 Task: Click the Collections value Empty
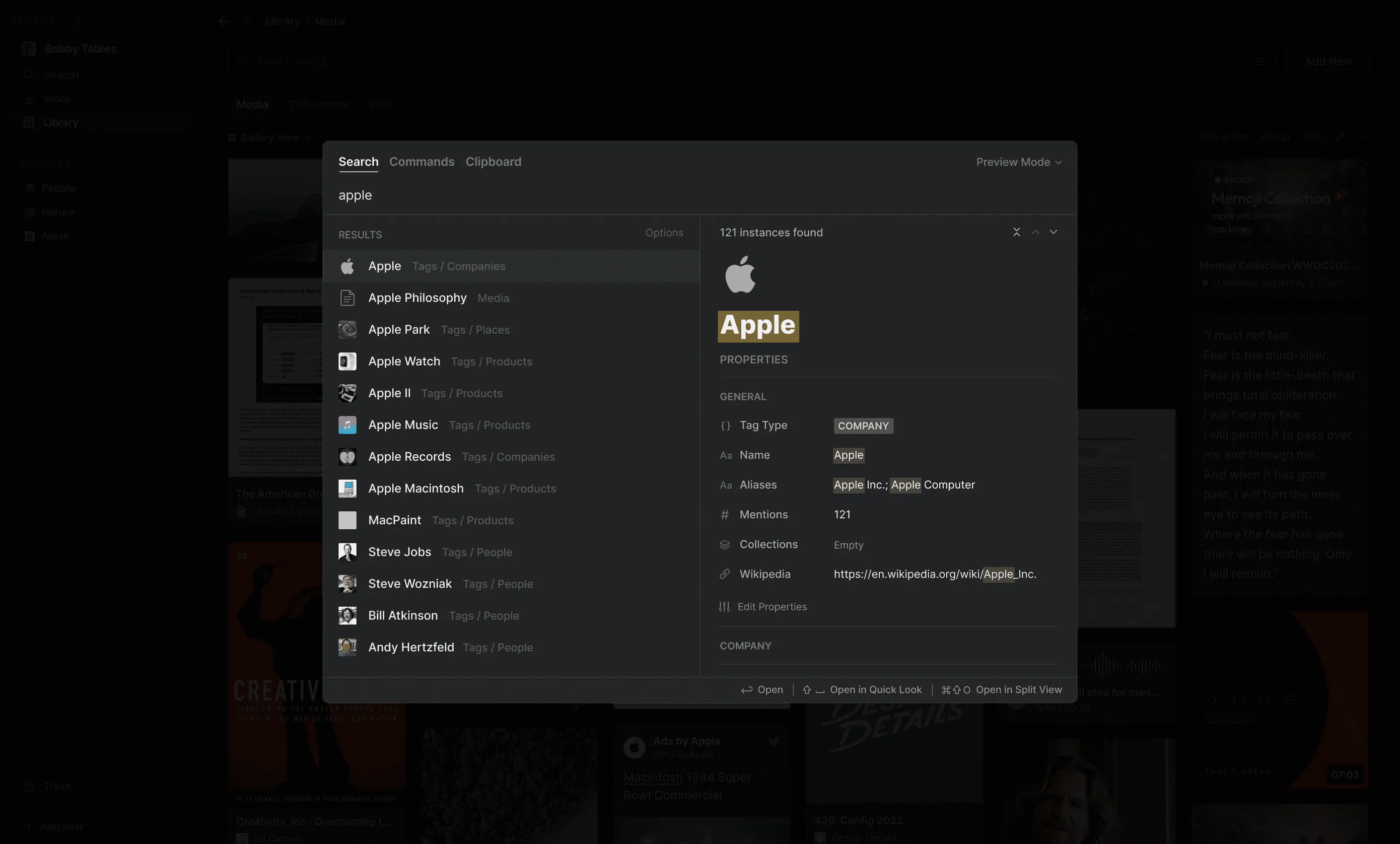pos(848,545)
